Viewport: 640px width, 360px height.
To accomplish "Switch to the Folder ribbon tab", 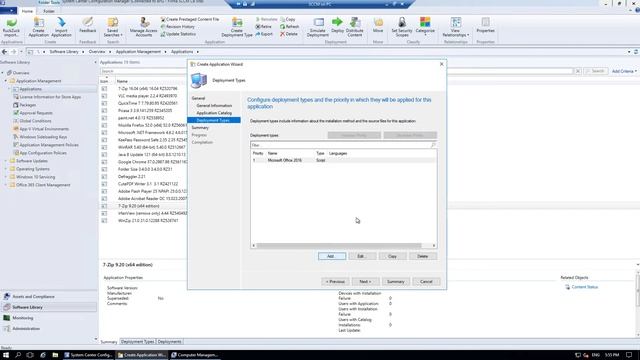I will 49,11.
